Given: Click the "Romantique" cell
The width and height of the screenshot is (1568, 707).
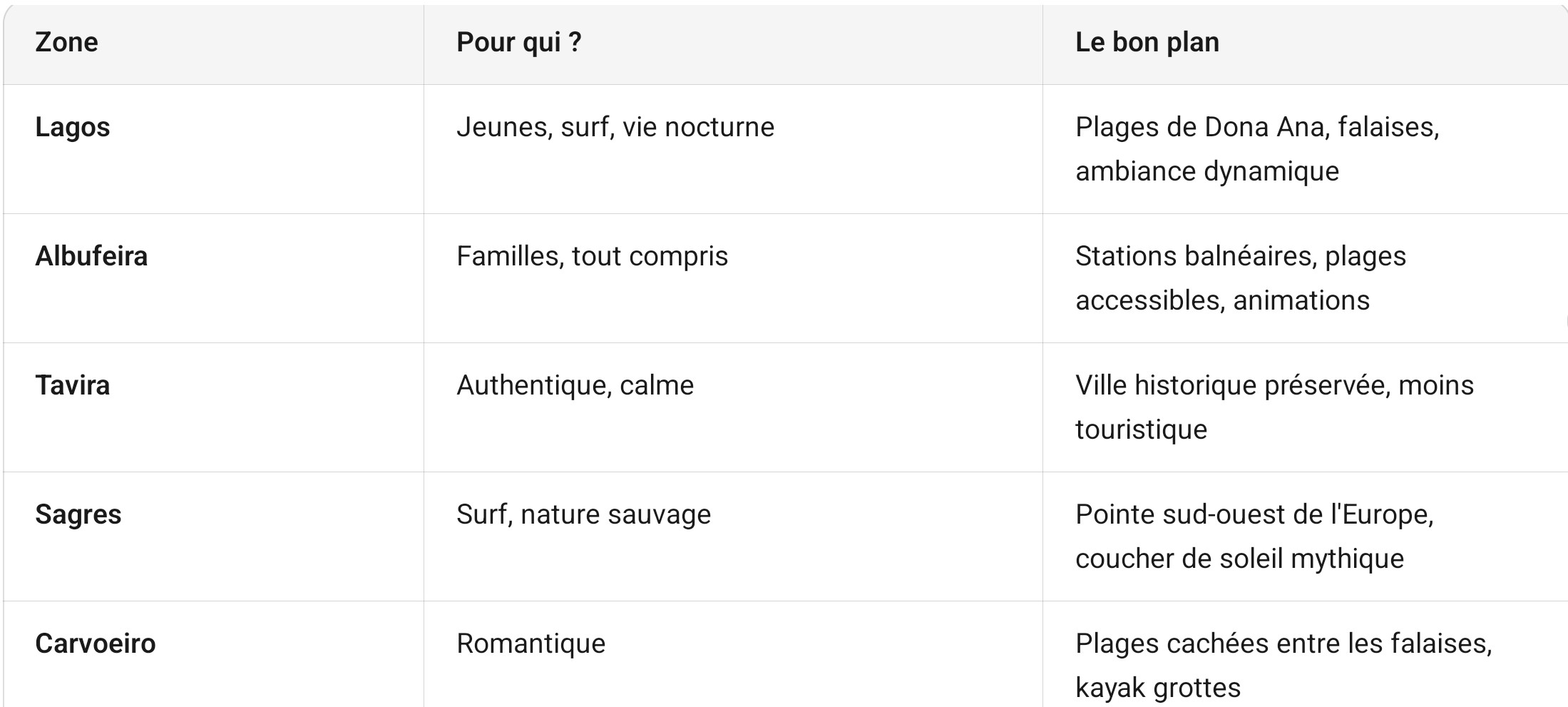Looking at the screenshot, I should [x=531, y=644].
